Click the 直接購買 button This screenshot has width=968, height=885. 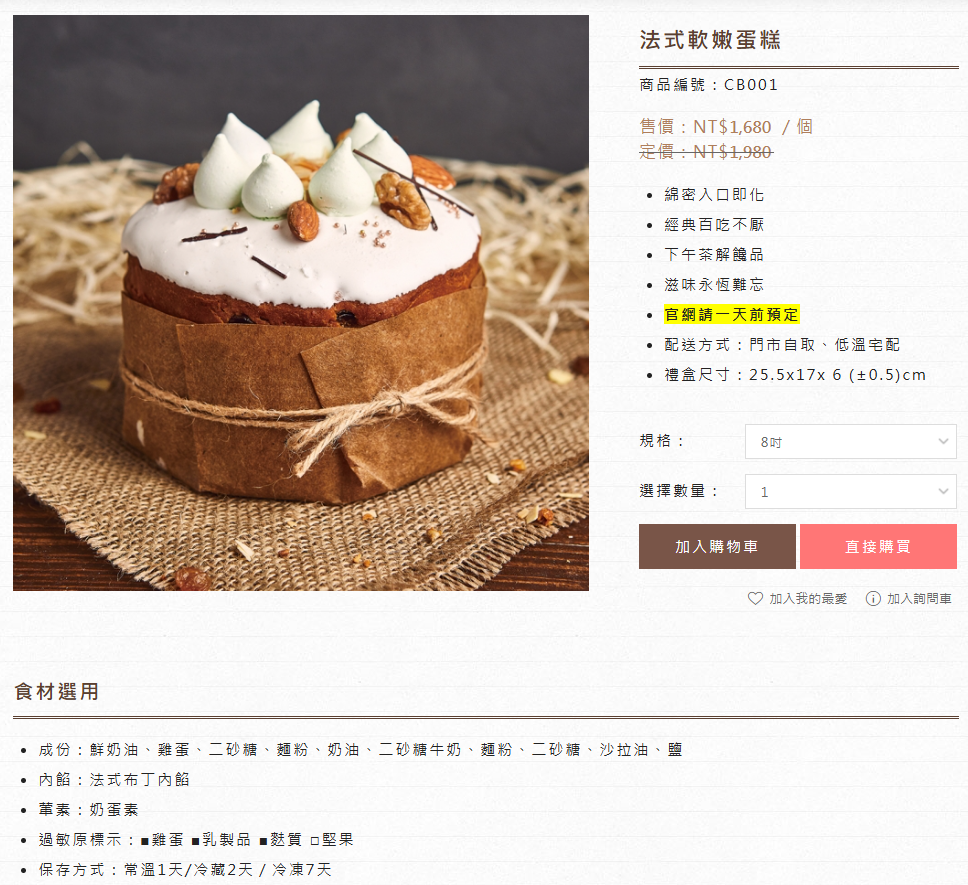[x=878, y=546]
